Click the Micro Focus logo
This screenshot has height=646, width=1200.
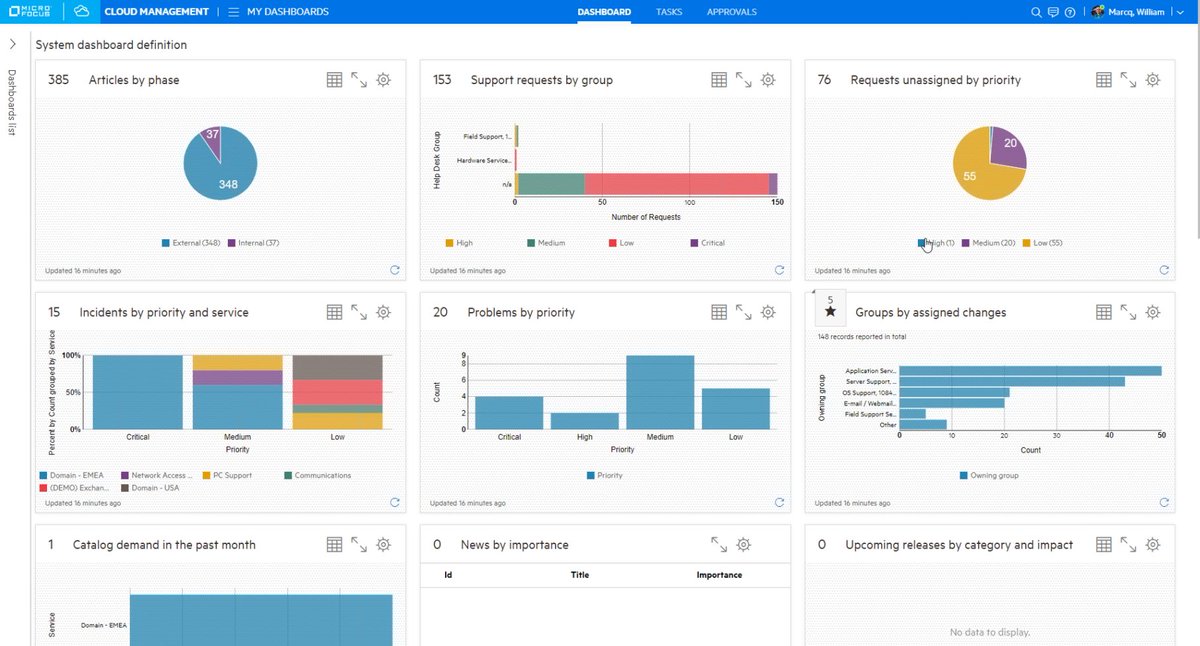pyautogui.click(x=31, y=12)
